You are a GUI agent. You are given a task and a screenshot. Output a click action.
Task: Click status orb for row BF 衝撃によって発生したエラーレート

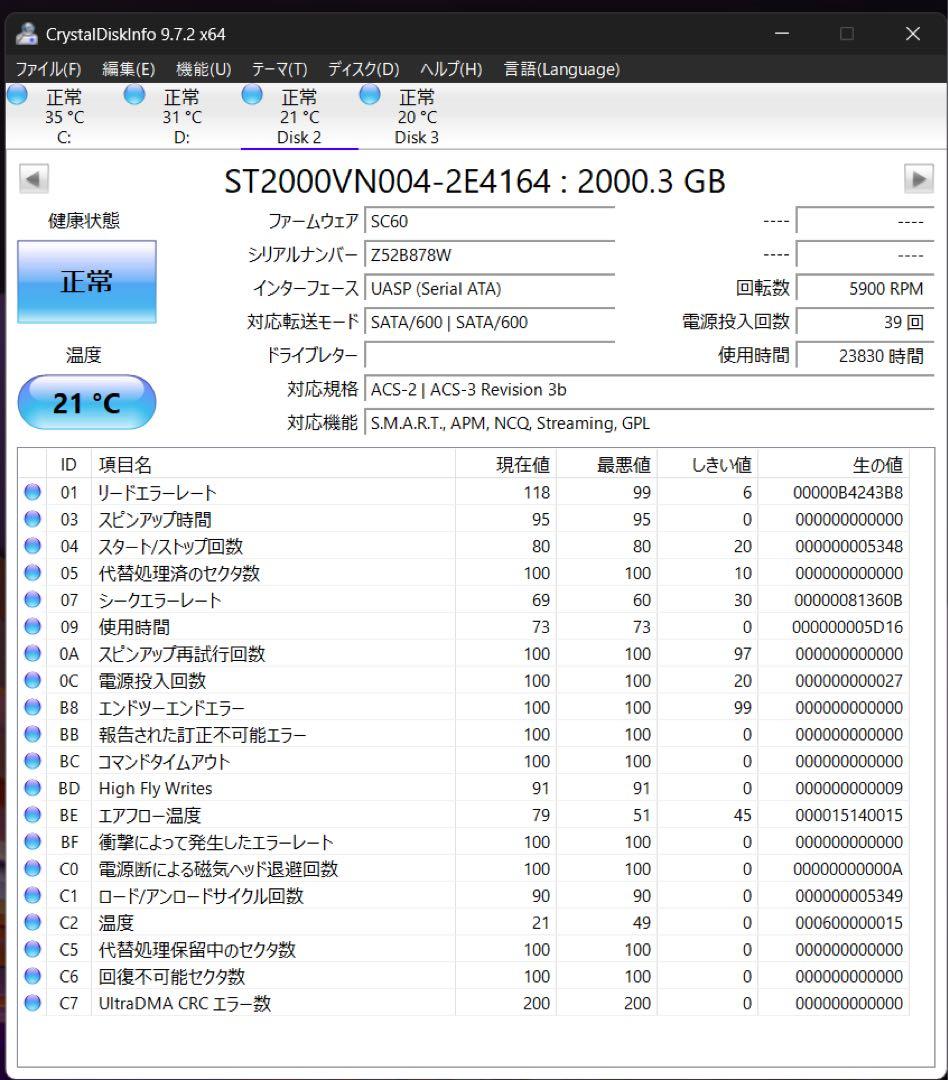coord(32,841)
